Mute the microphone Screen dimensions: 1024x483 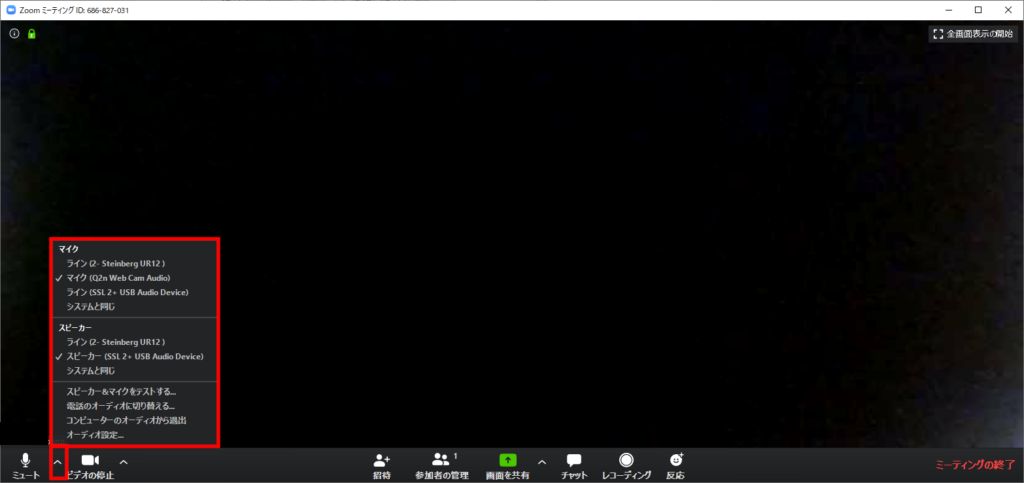point(26,466)
